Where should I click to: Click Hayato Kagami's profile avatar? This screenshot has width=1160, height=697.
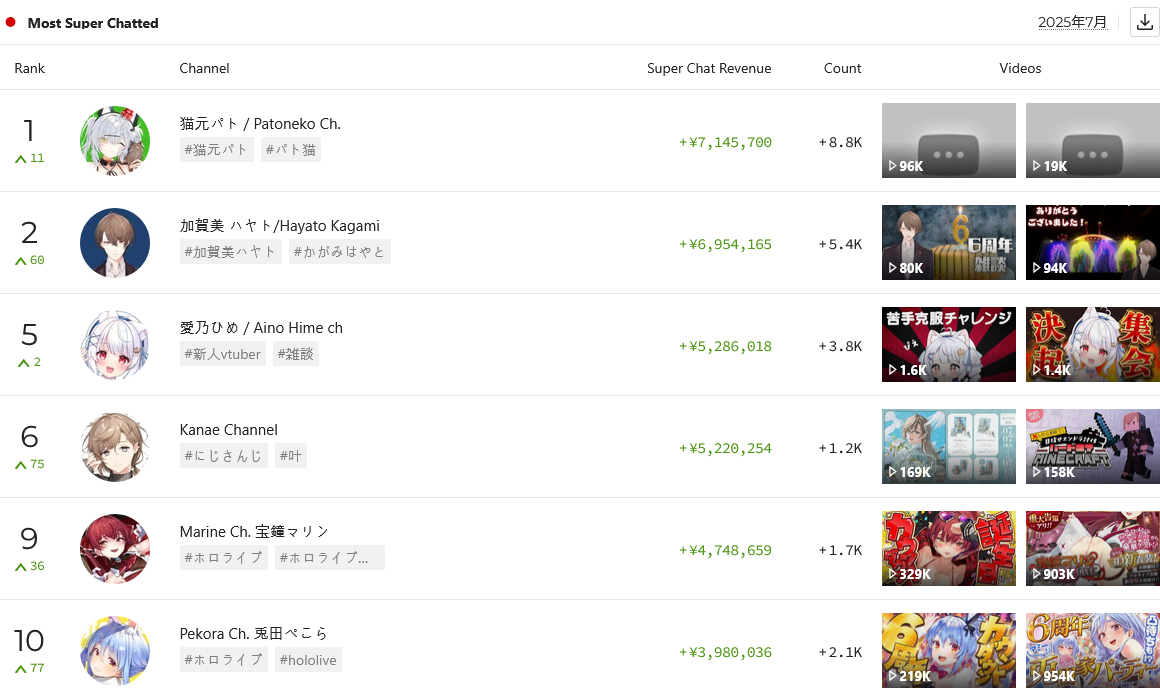115,243
